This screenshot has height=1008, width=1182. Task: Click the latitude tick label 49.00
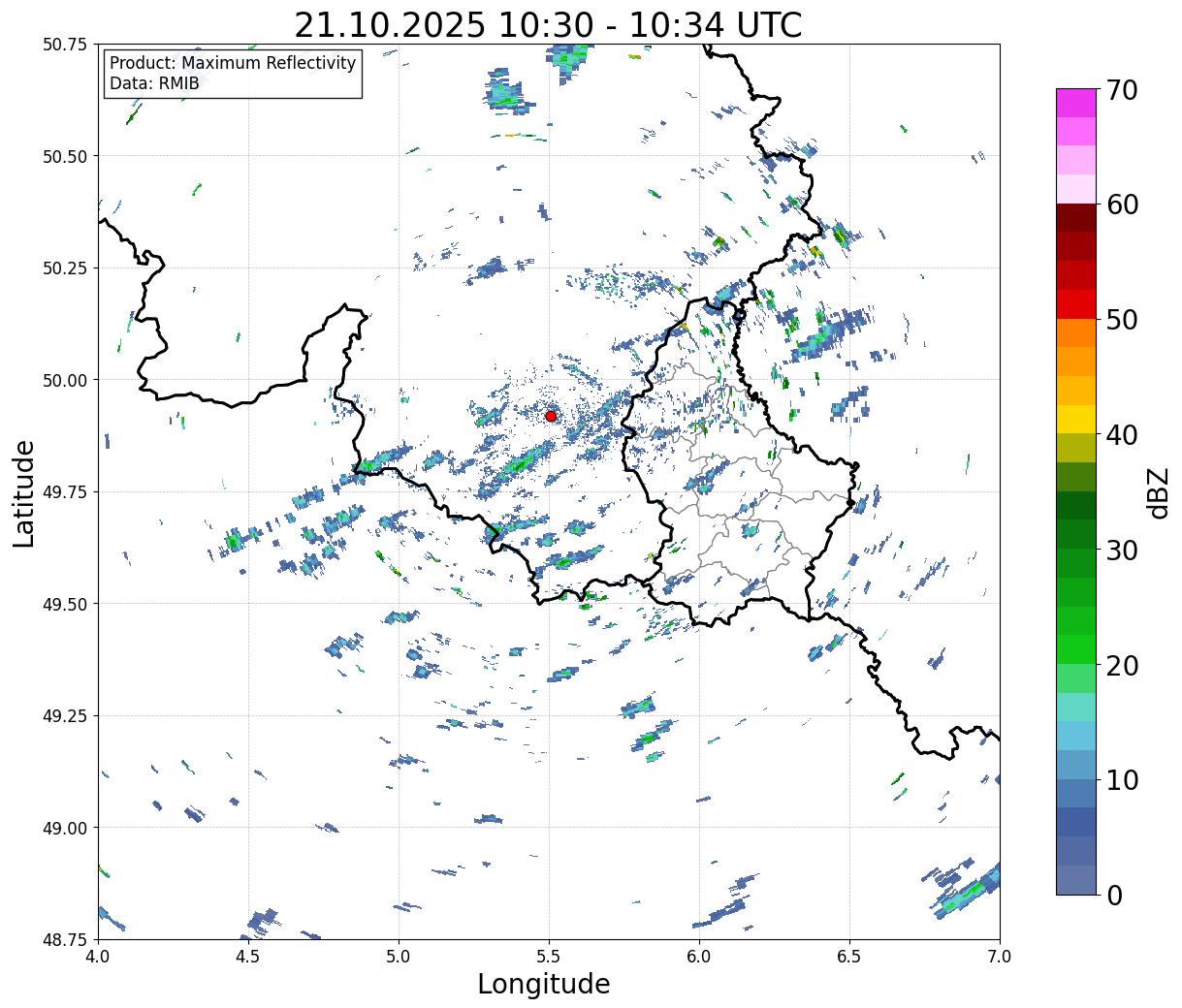[64, 828]
